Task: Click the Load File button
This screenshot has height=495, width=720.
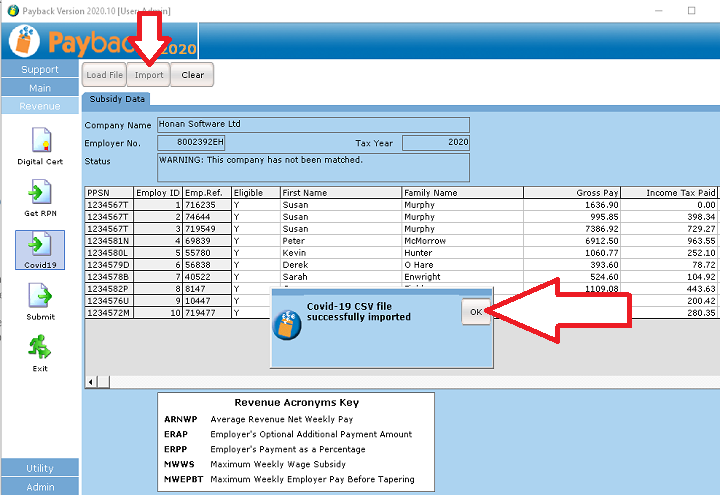Action: (x=104, y=75)
